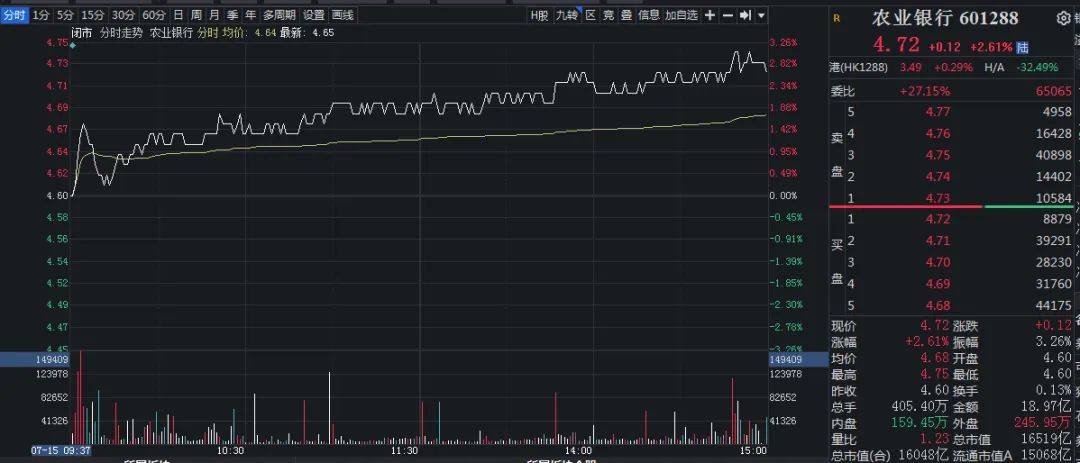1080x463 pixels.
Task: Click the jump-to-end arrow icon
Action: 745,14
